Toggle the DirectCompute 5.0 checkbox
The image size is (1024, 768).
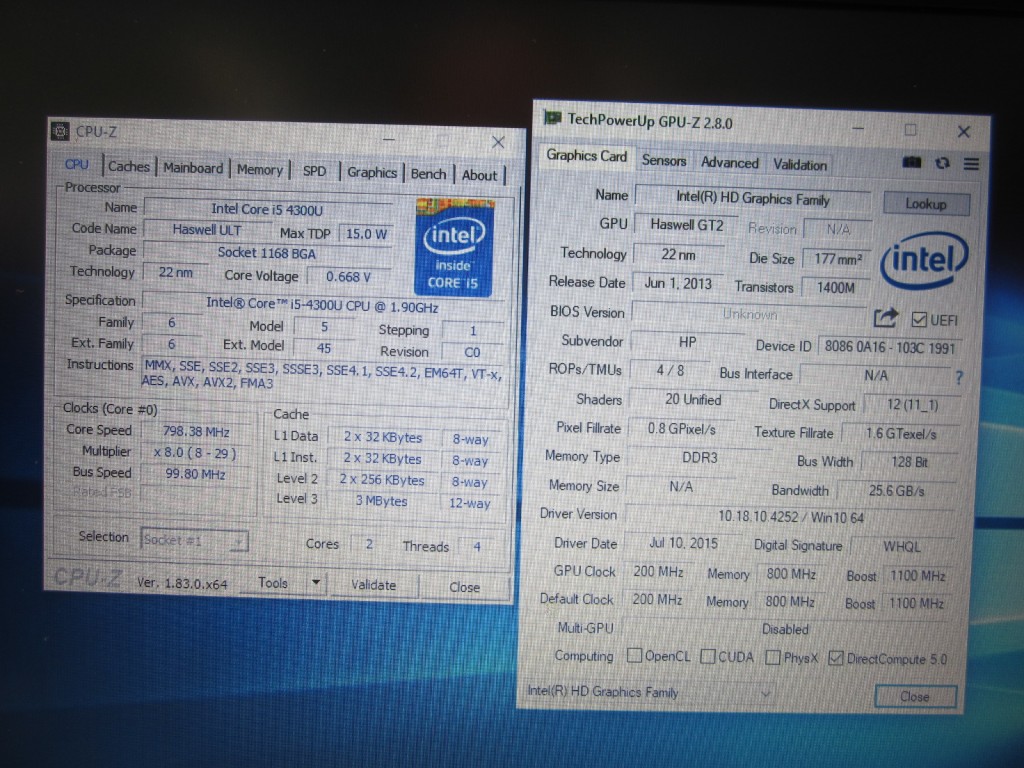[x=835, y=658]
